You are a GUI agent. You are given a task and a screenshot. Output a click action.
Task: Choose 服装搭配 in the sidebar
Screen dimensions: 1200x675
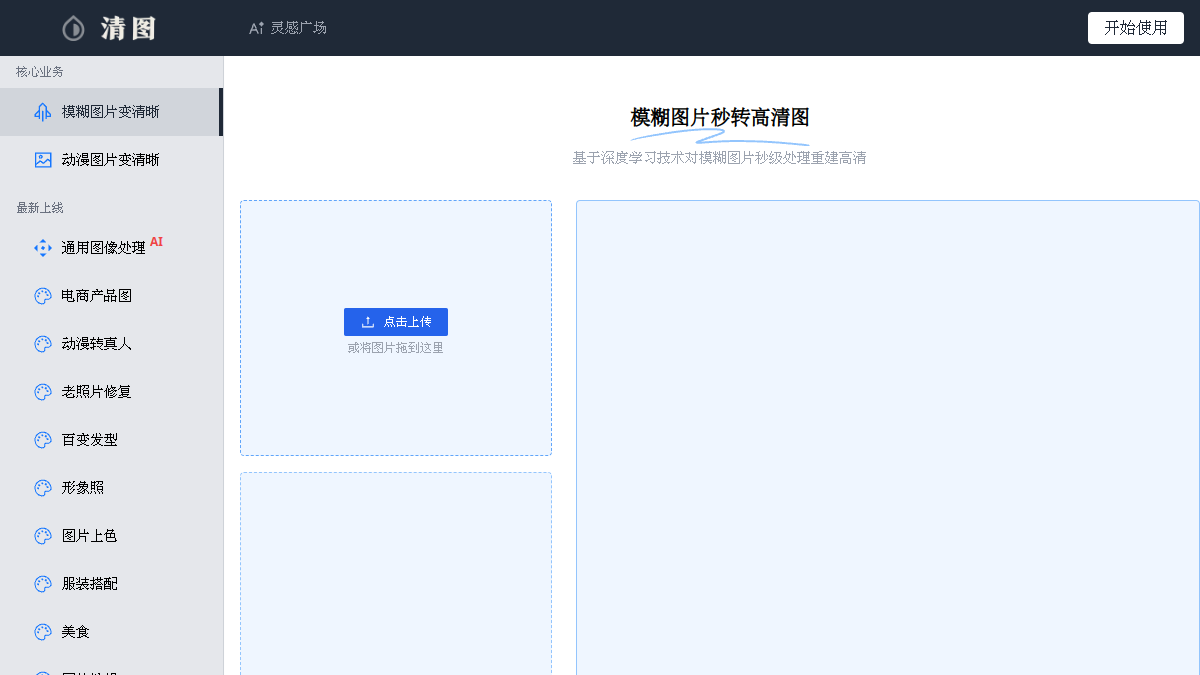click(110, 584)
